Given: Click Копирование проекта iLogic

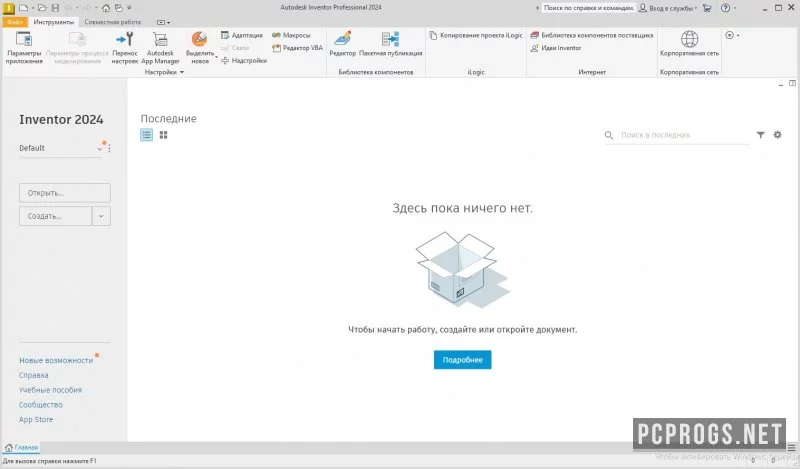Looking at the screenshot, I should tap(476, 35).
